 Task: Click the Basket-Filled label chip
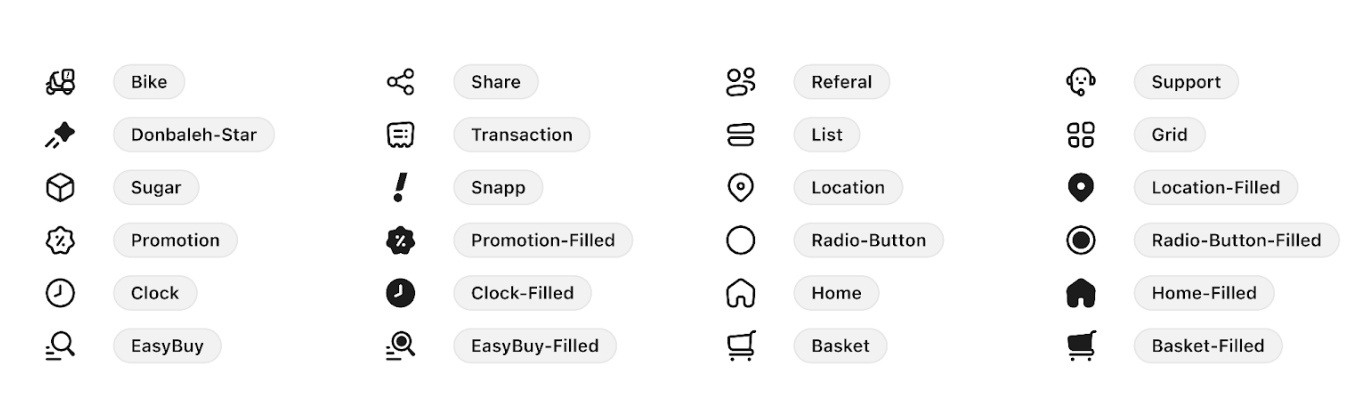click(x=1208, y=346)
